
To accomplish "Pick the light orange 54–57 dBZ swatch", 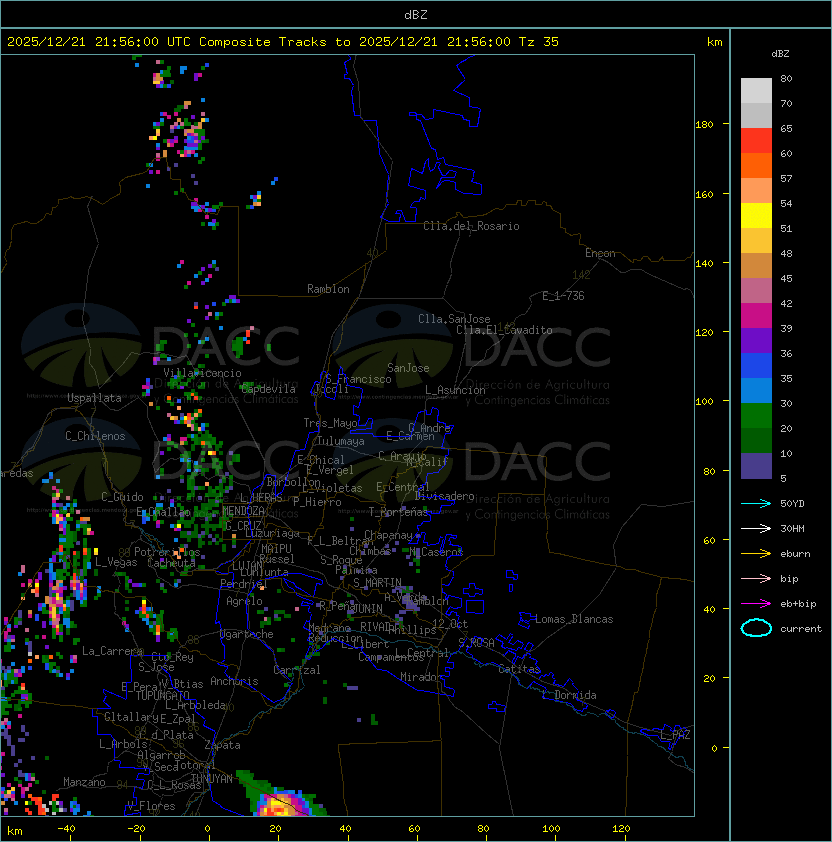I will pos(756,191).
